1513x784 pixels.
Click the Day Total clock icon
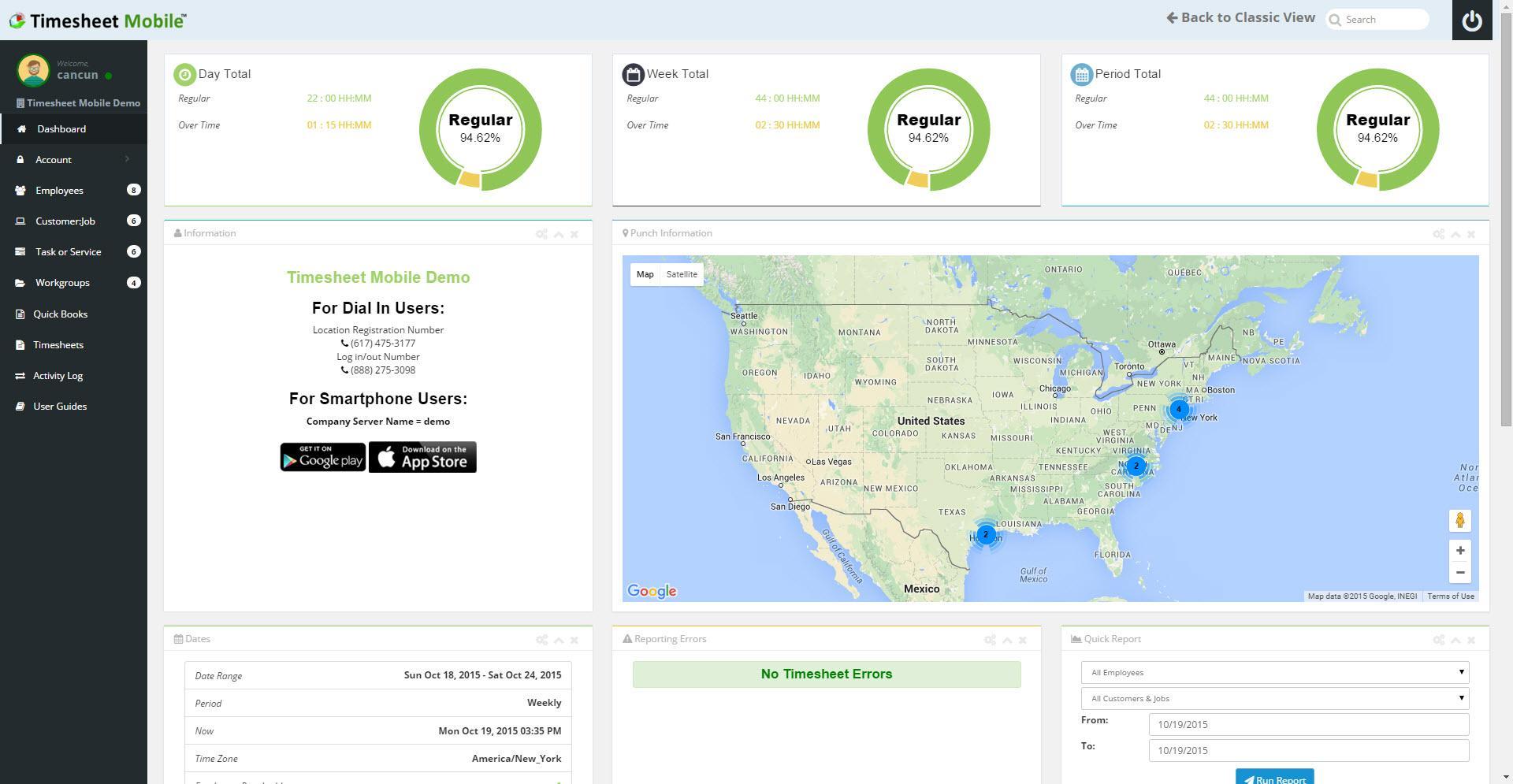[184, 74]
